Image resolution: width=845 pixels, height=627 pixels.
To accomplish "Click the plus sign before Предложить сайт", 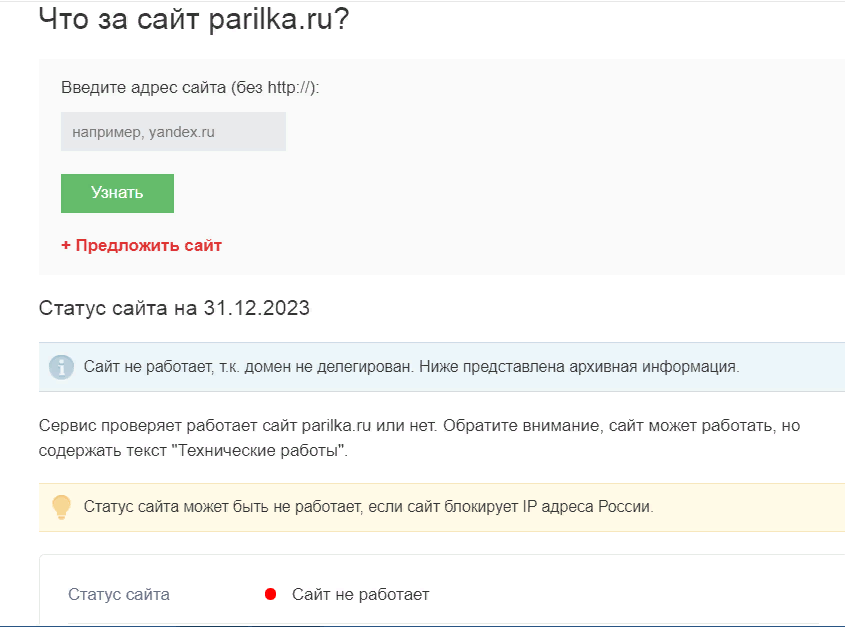I will coord(66,245).
